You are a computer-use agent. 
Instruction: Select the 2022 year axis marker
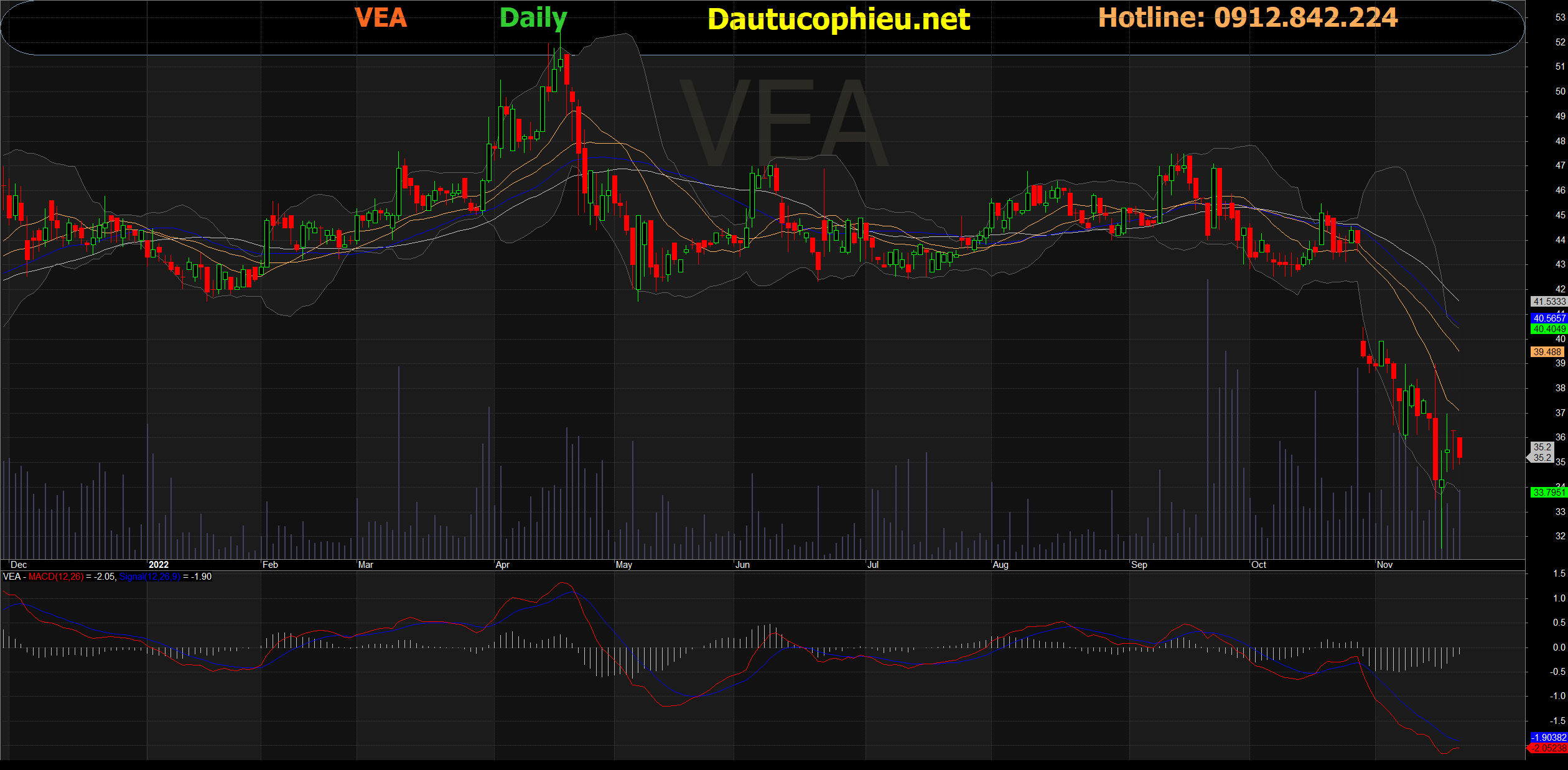(159, 565)
